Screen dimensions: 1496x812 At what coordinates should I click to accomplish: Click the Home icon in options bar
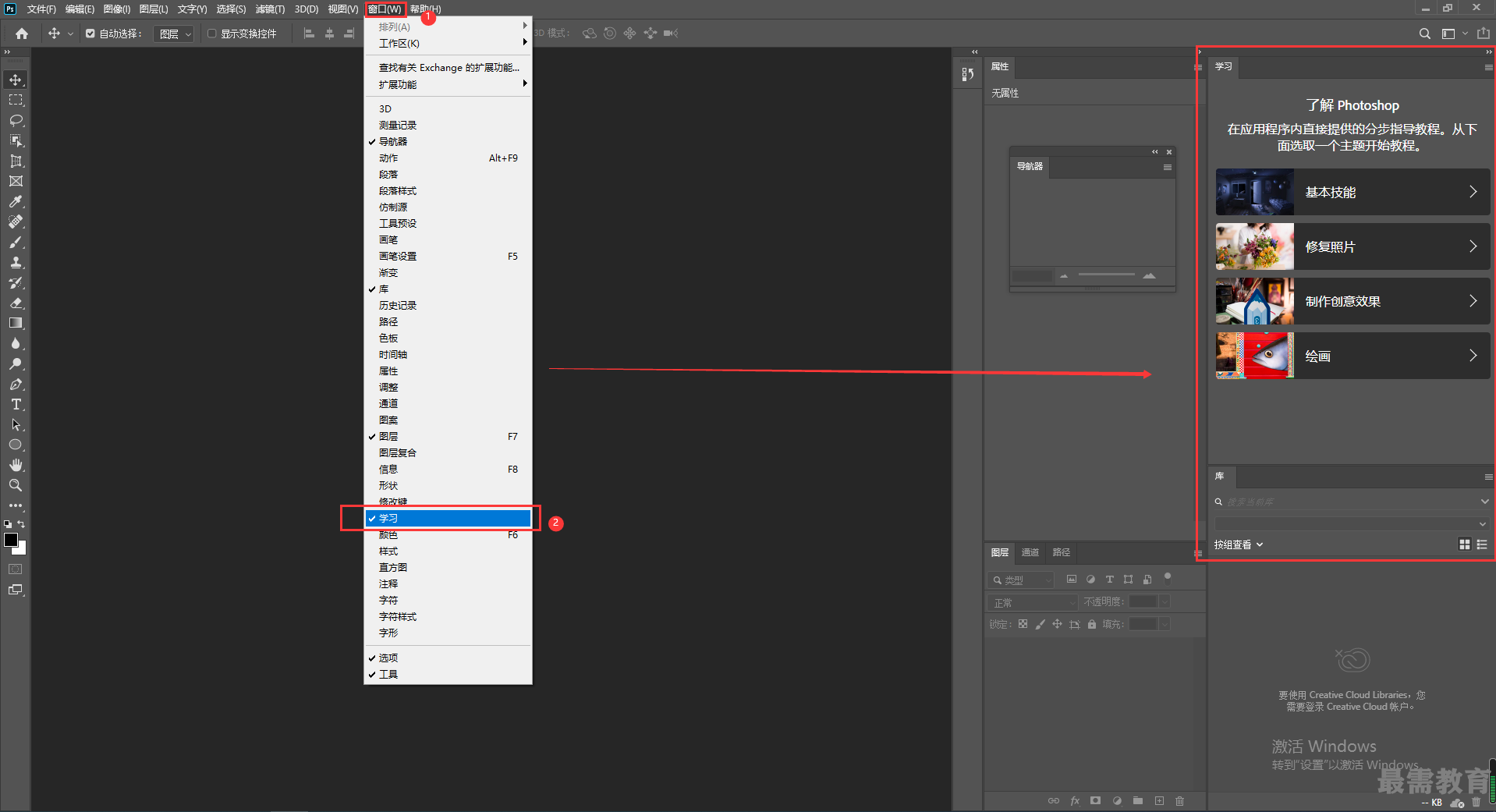tap(22, 34)
